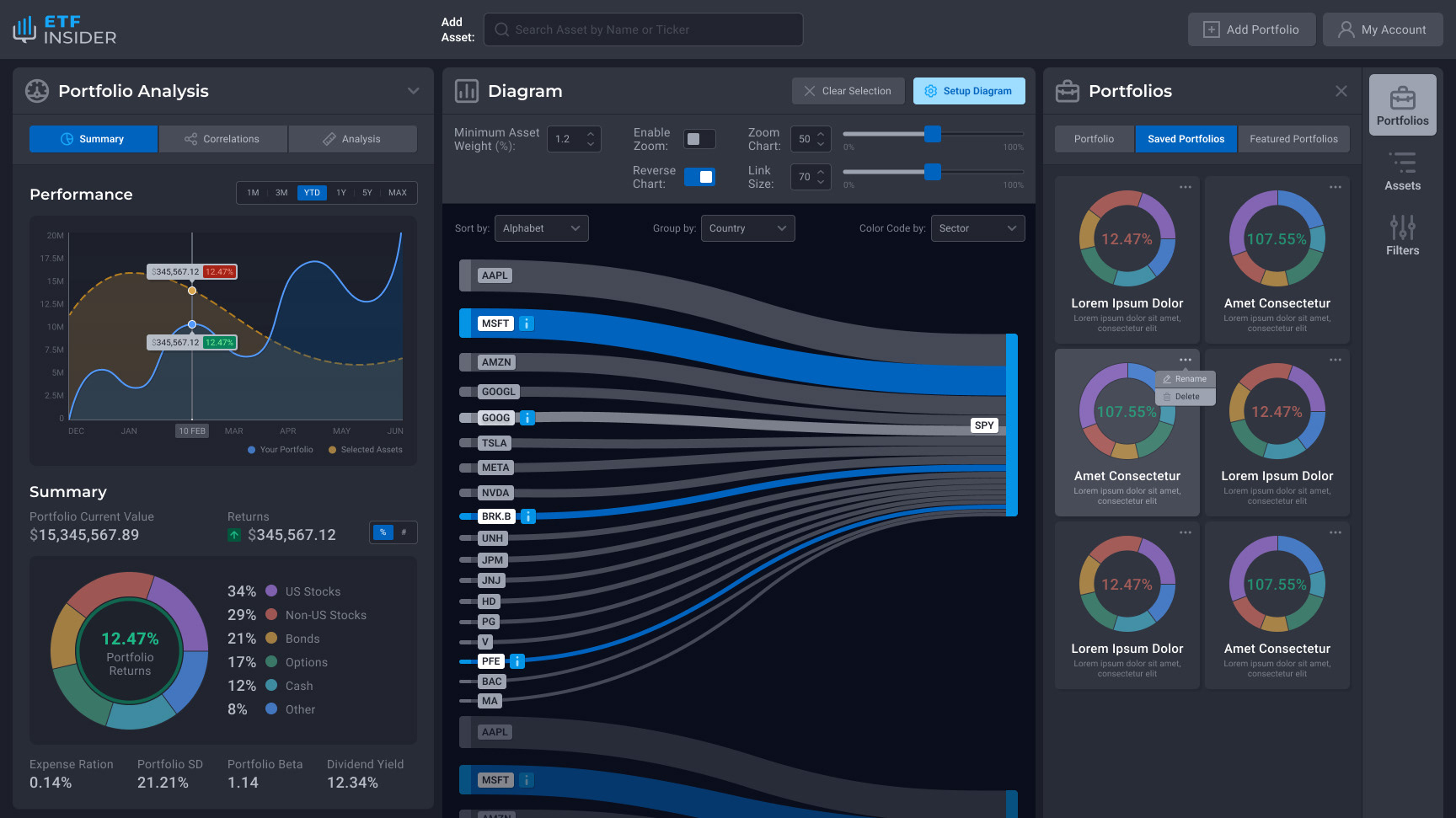Collapse Portfolio Analysis panel chevron
Screen dimensions: 1456x818
click(413, 91)
